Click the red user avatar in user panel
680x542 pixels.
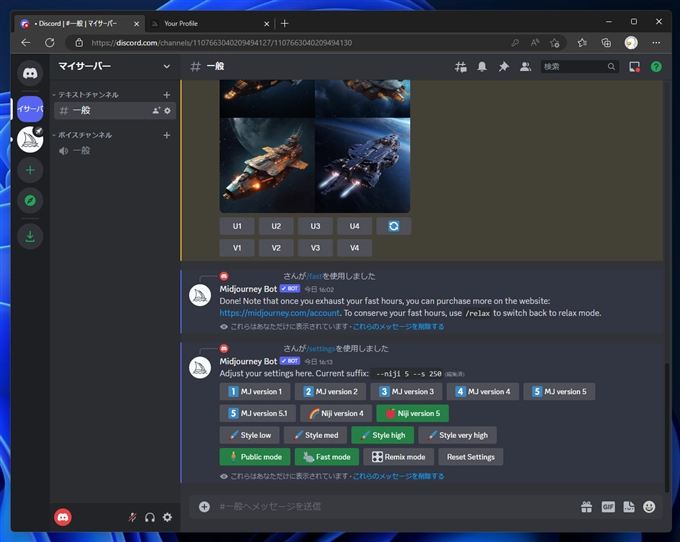[63, 517]
